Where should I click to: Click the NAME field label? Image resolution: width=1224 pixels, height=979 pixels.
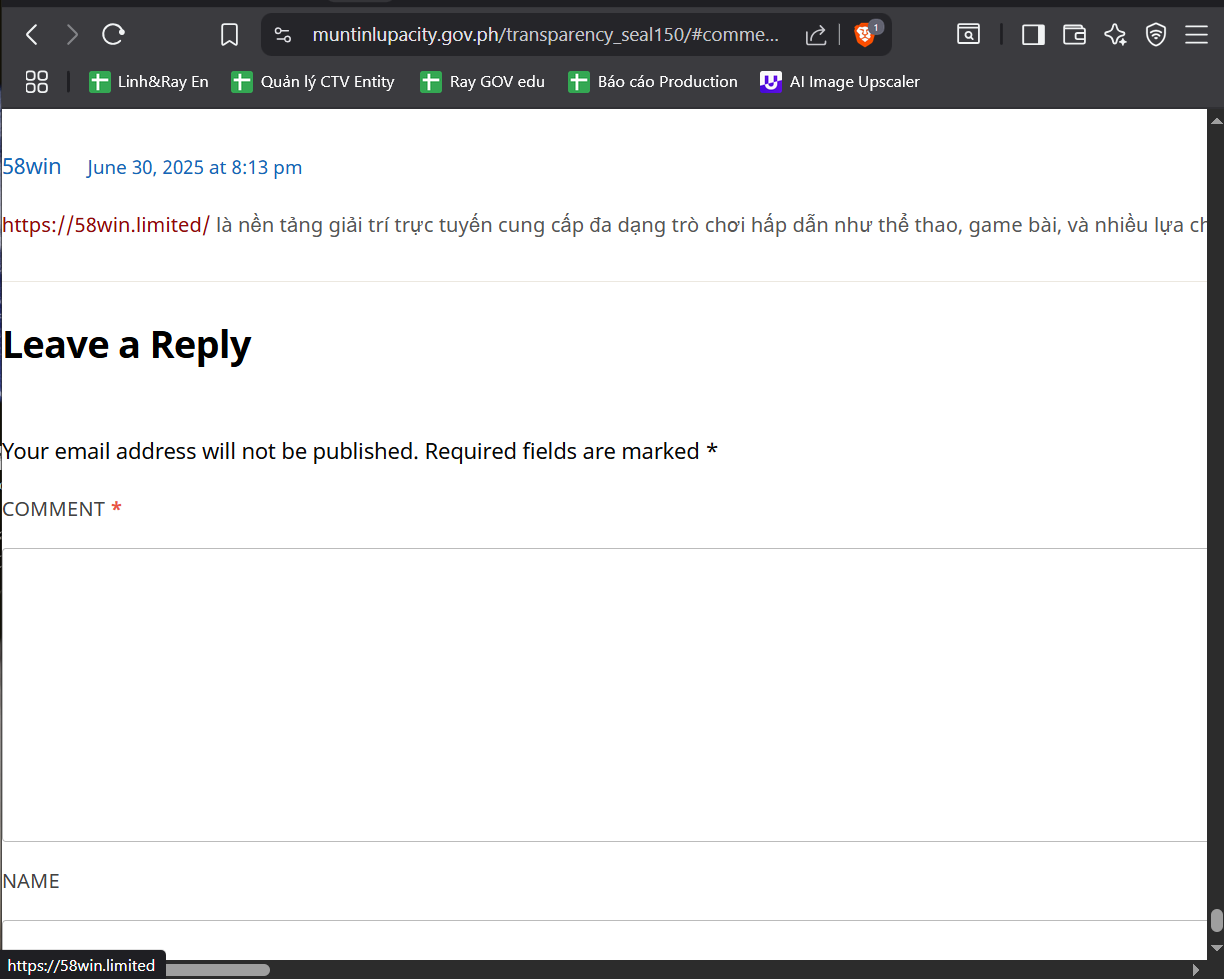31,881
